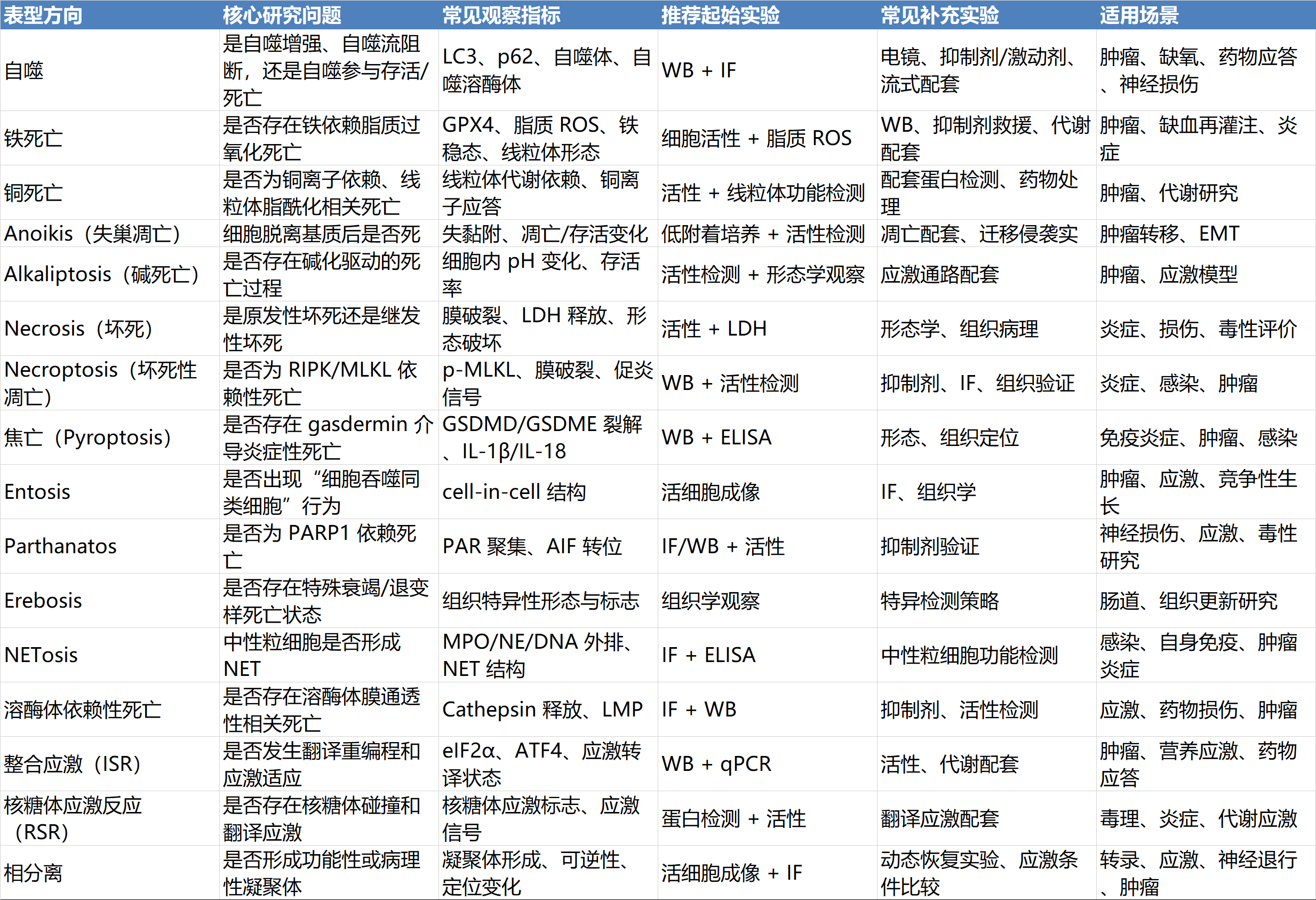Select the 铁死亡 phenotype cell
This screenshot has width=1316, height=900.
[34, 138]
